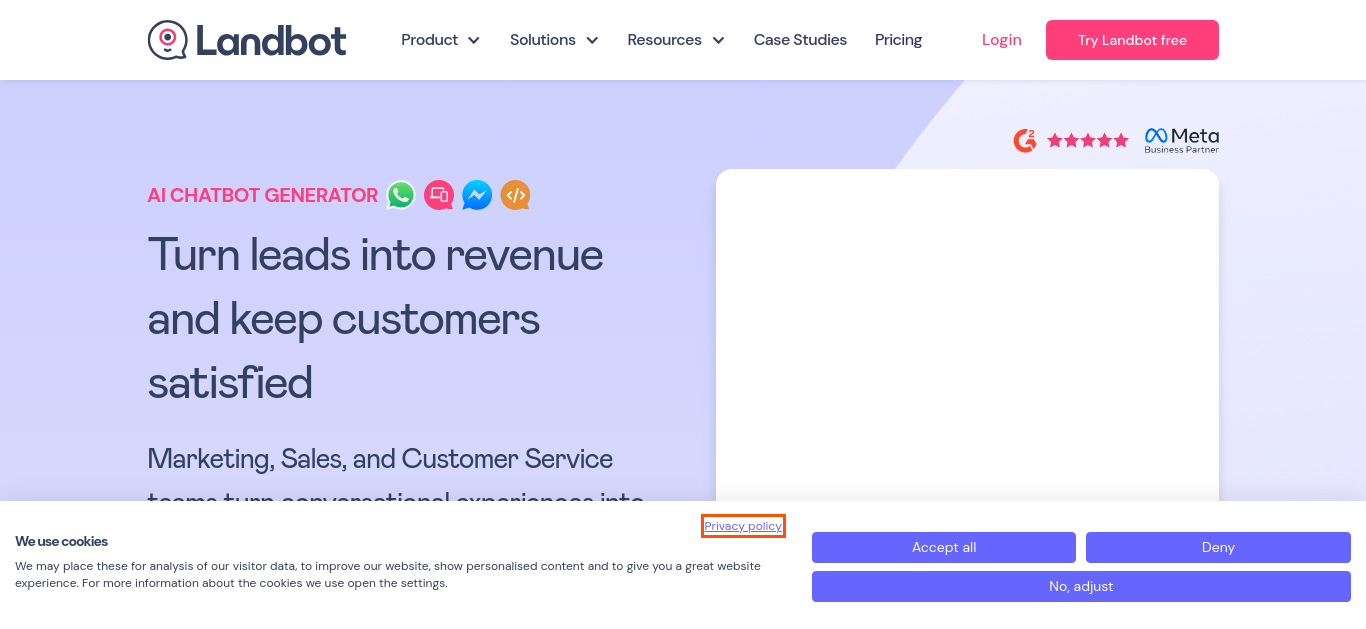Click the Login link
Image resolution: width=1366 pixels, height=629 pixels.
click(x=1001, y=40)
